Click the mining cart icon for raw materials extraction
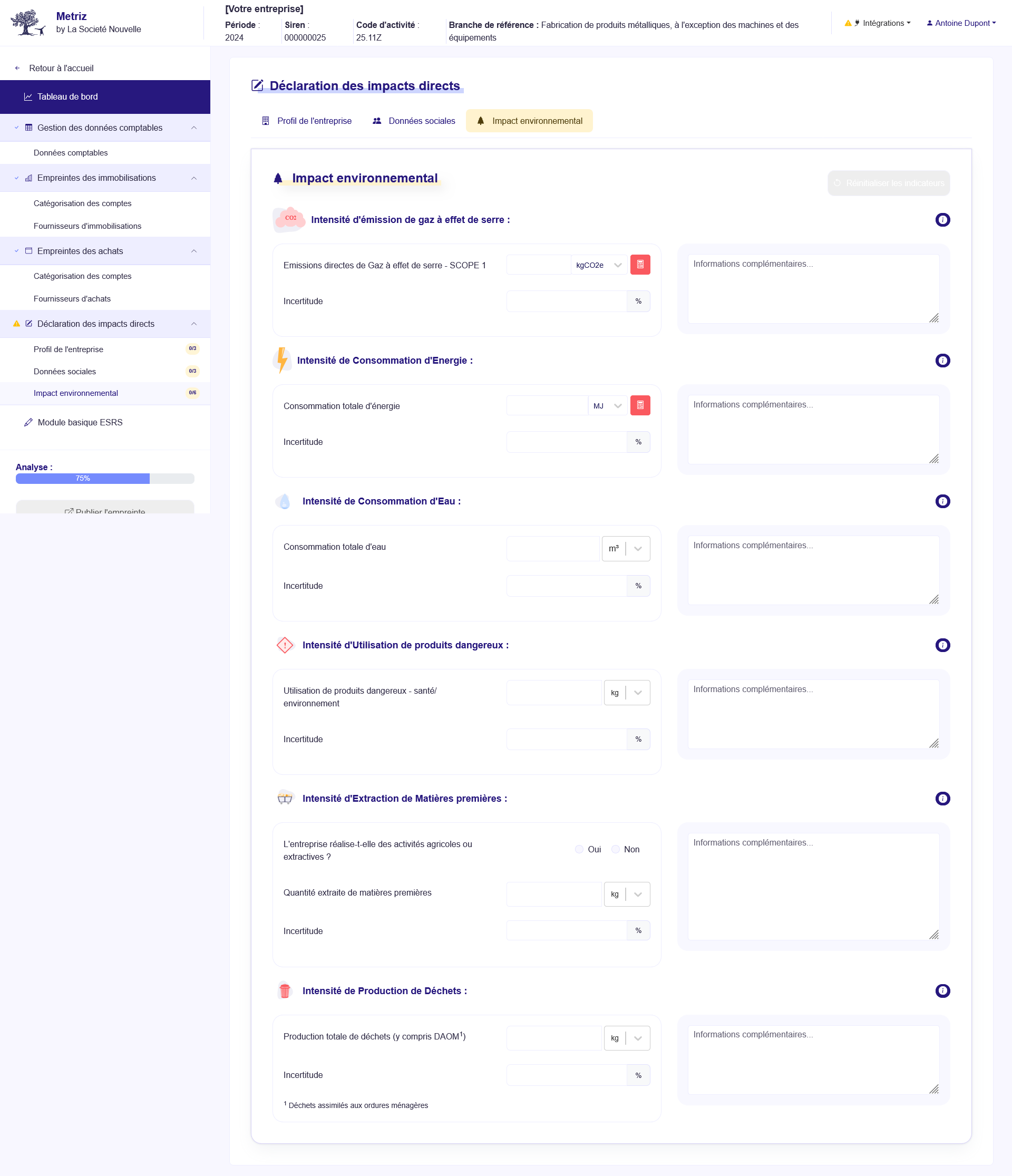The width and height of the screenshot is (1012, 1176). (x=286, y=799)
